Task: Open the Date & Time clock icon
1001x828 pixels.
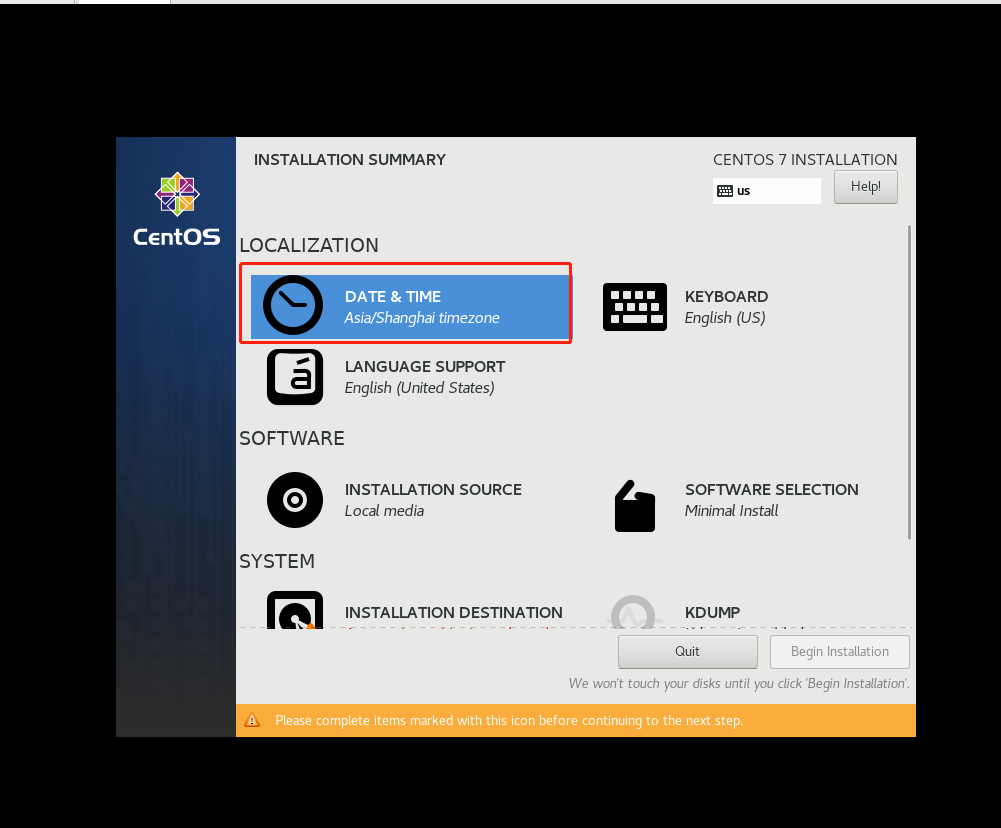Action: [x=293, y=305]
